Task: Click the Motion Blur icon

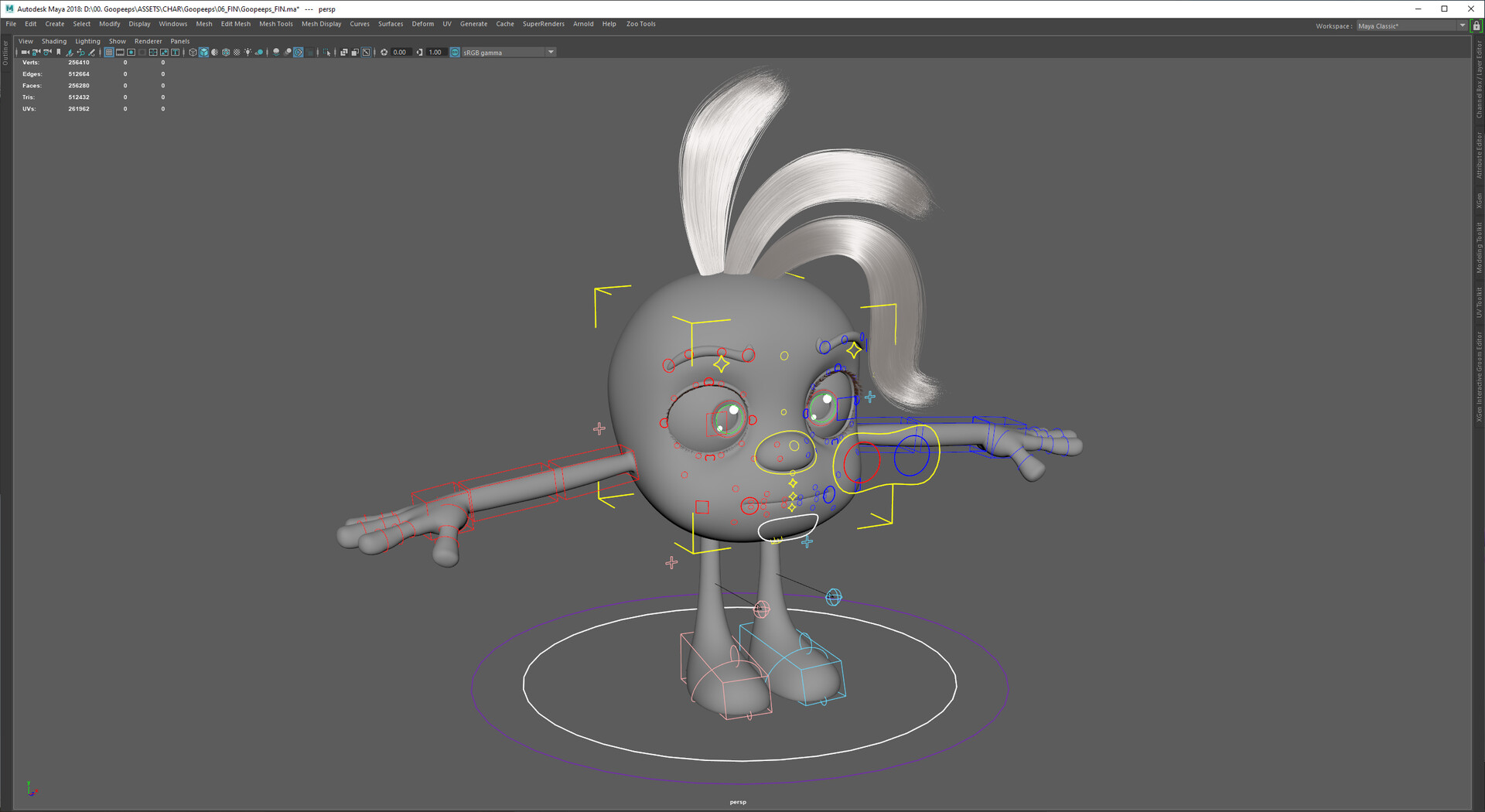Action: pos(287,52)
